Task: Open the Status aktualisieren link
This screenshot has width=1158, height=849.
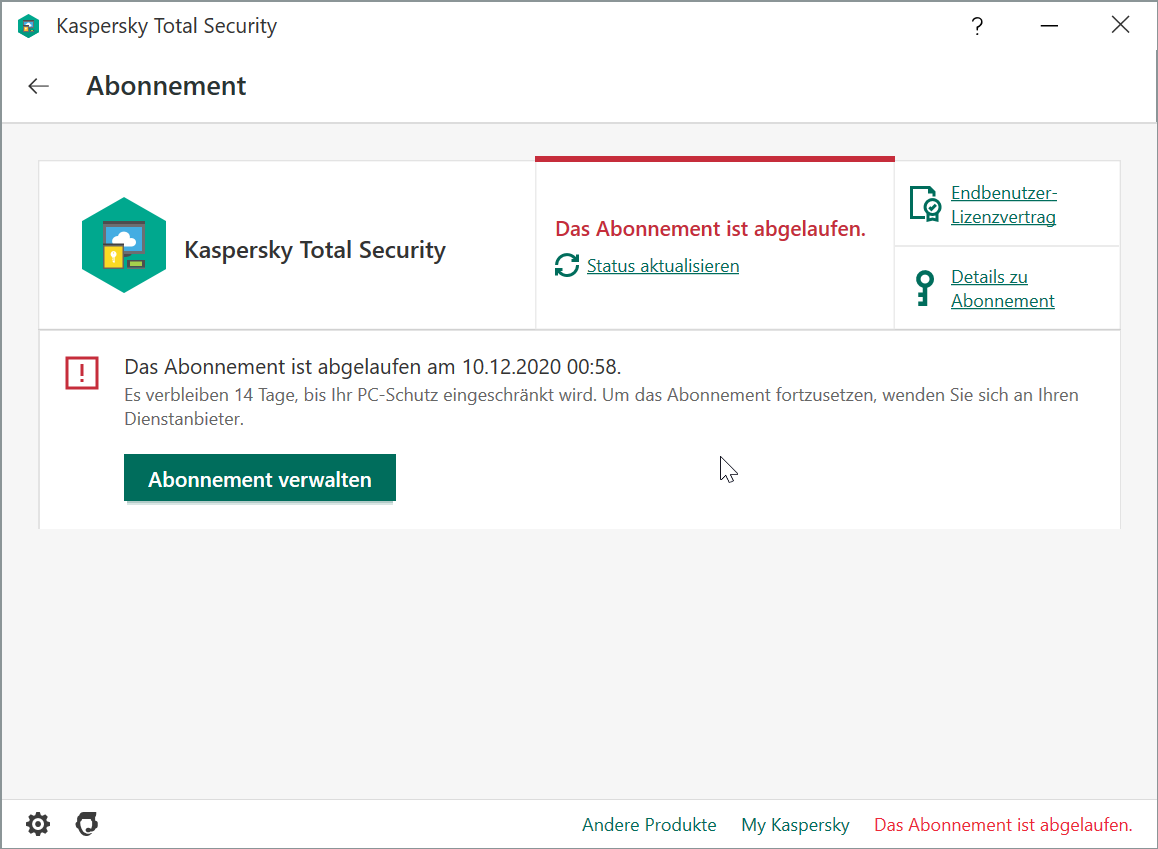Action: tap(662, 266)
